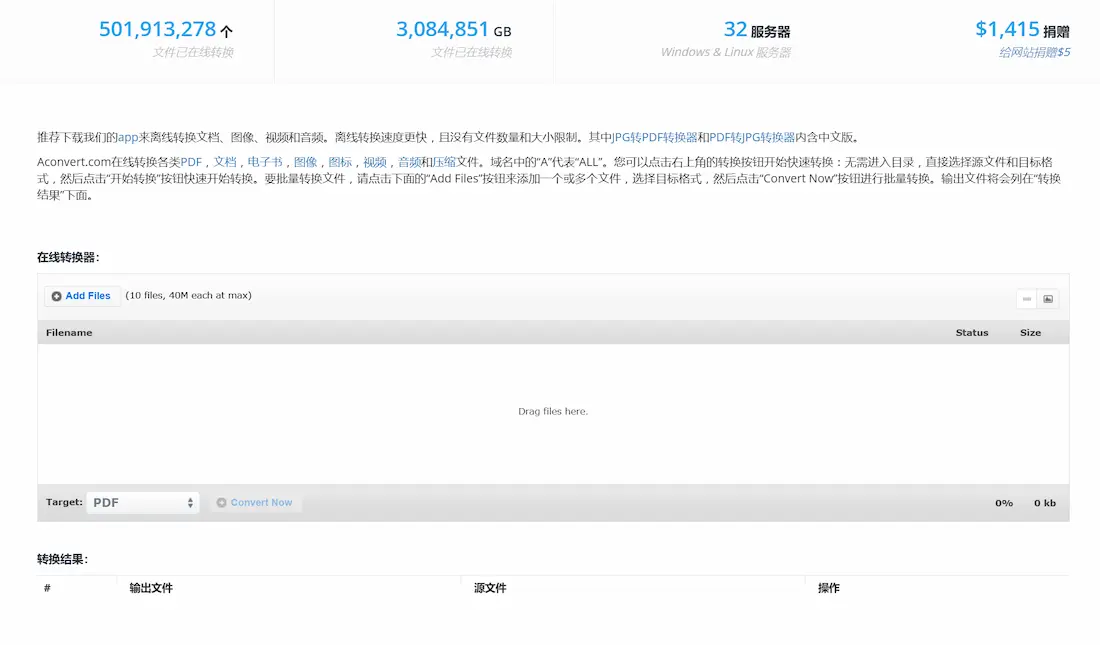This screenshot has width=1100, height=645.
Task: Open the JPG转PDF转换器 link
Action: pyautogui.click(x=655, y=137)
